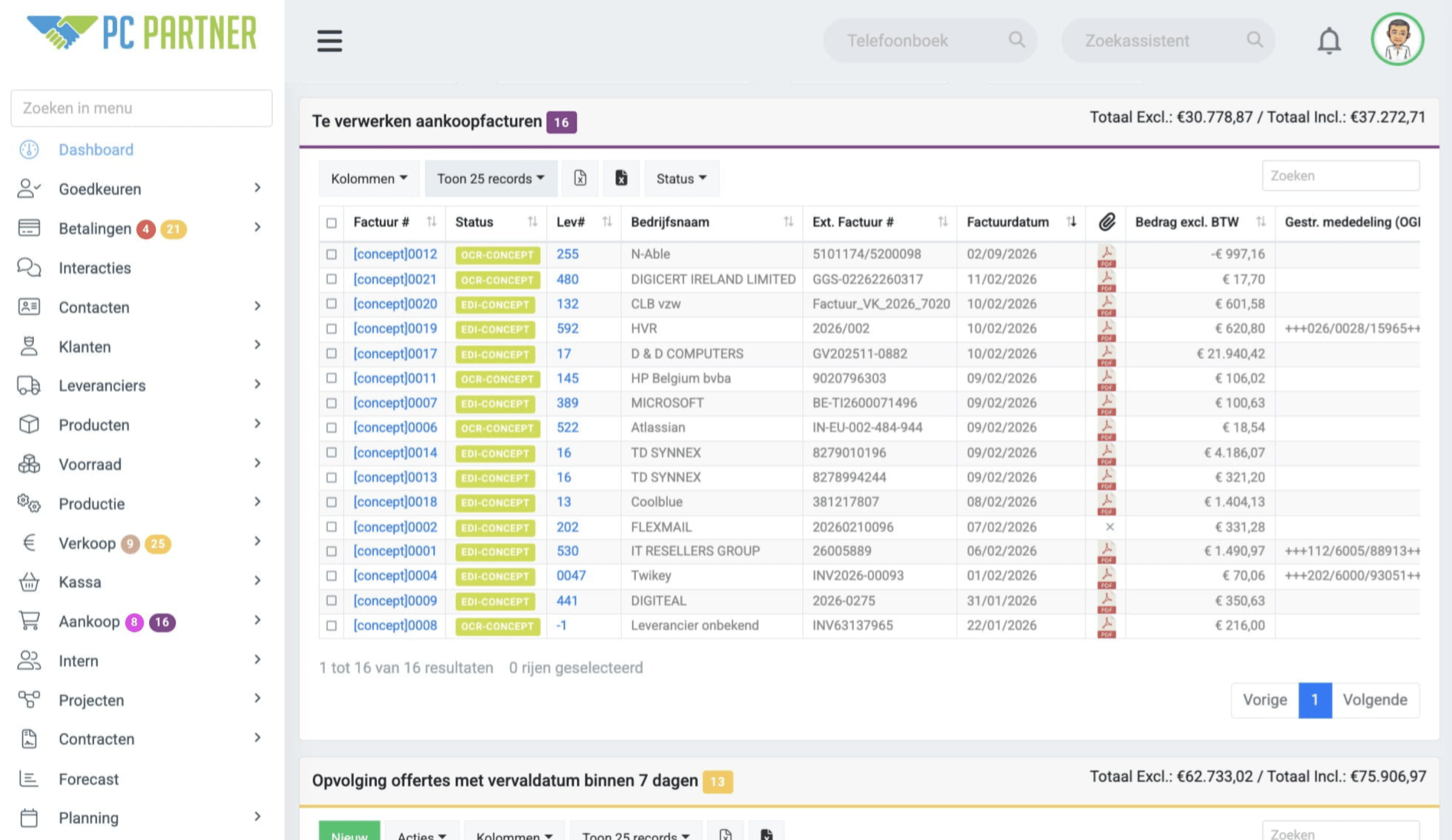1452x840 pixels.
Task: Click the outlined file export icon
Action: pyautogui.click(x=580, y=178)
